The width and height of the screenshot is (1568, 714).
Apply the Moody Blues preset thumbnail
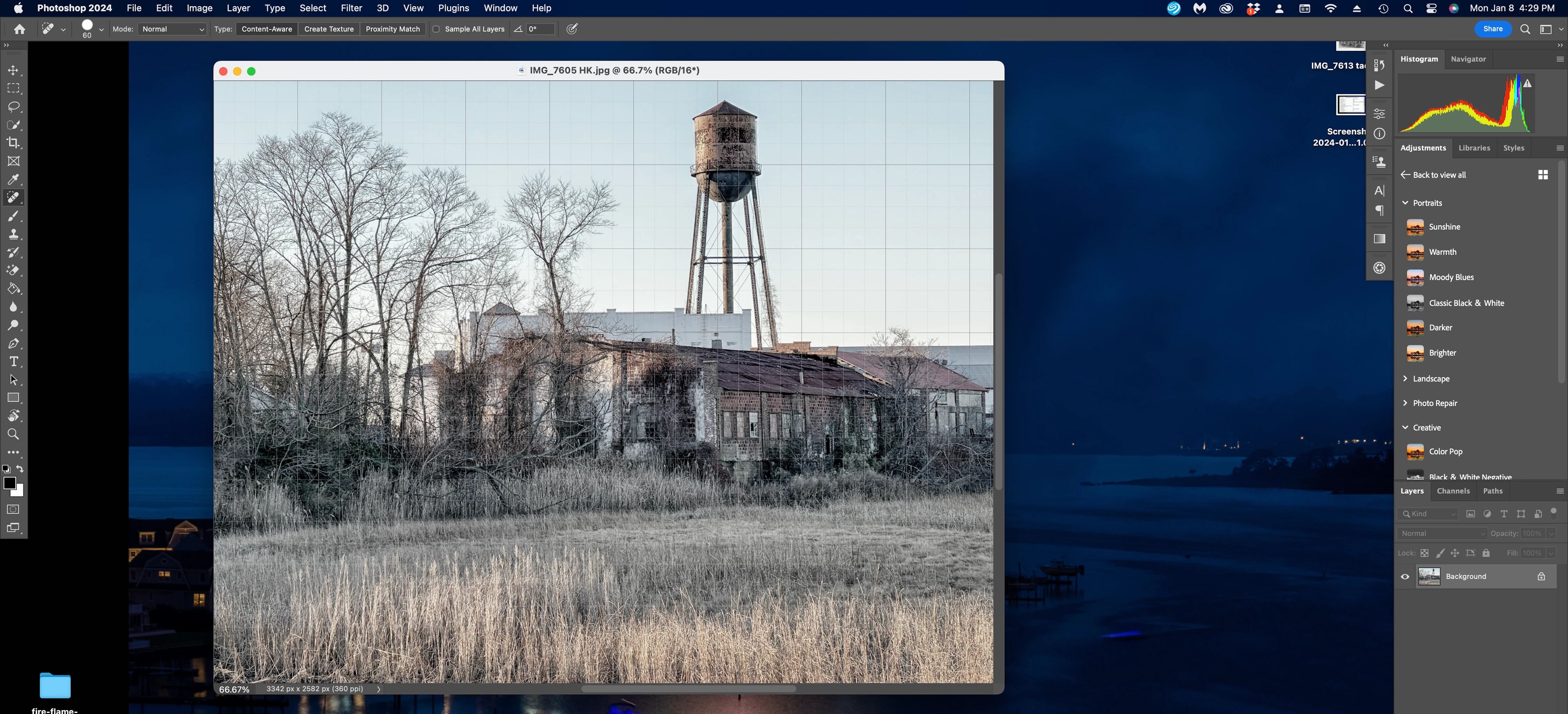click(x=1415, y=278)
